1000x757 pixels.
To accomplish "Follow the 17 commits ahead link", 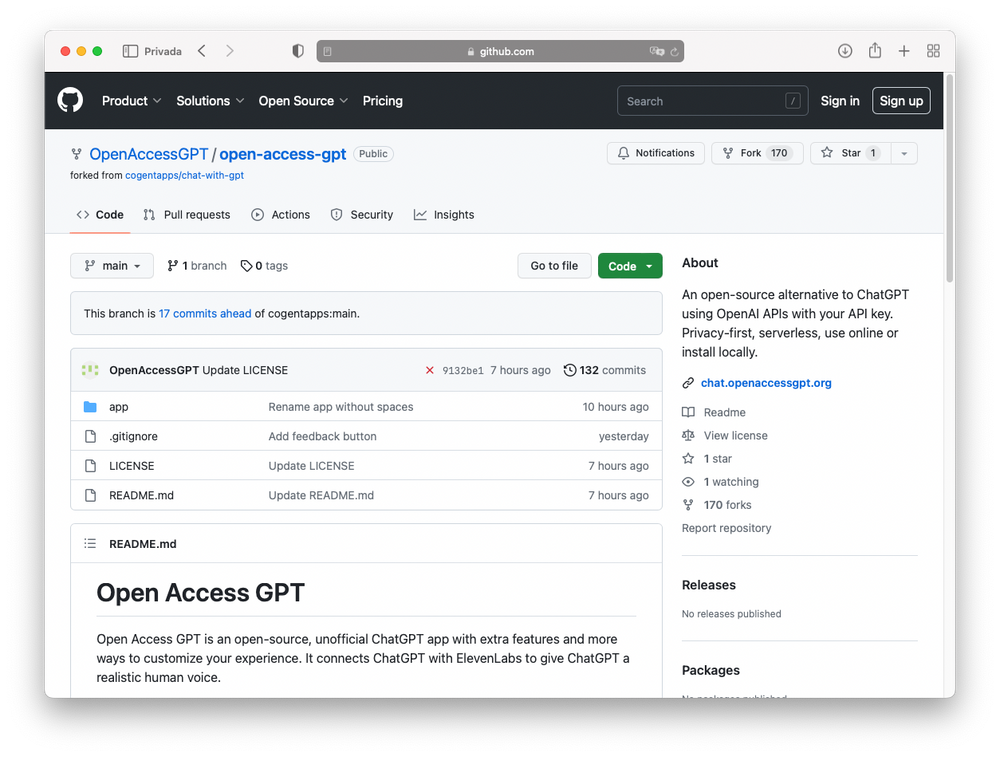I will point(205,313).
